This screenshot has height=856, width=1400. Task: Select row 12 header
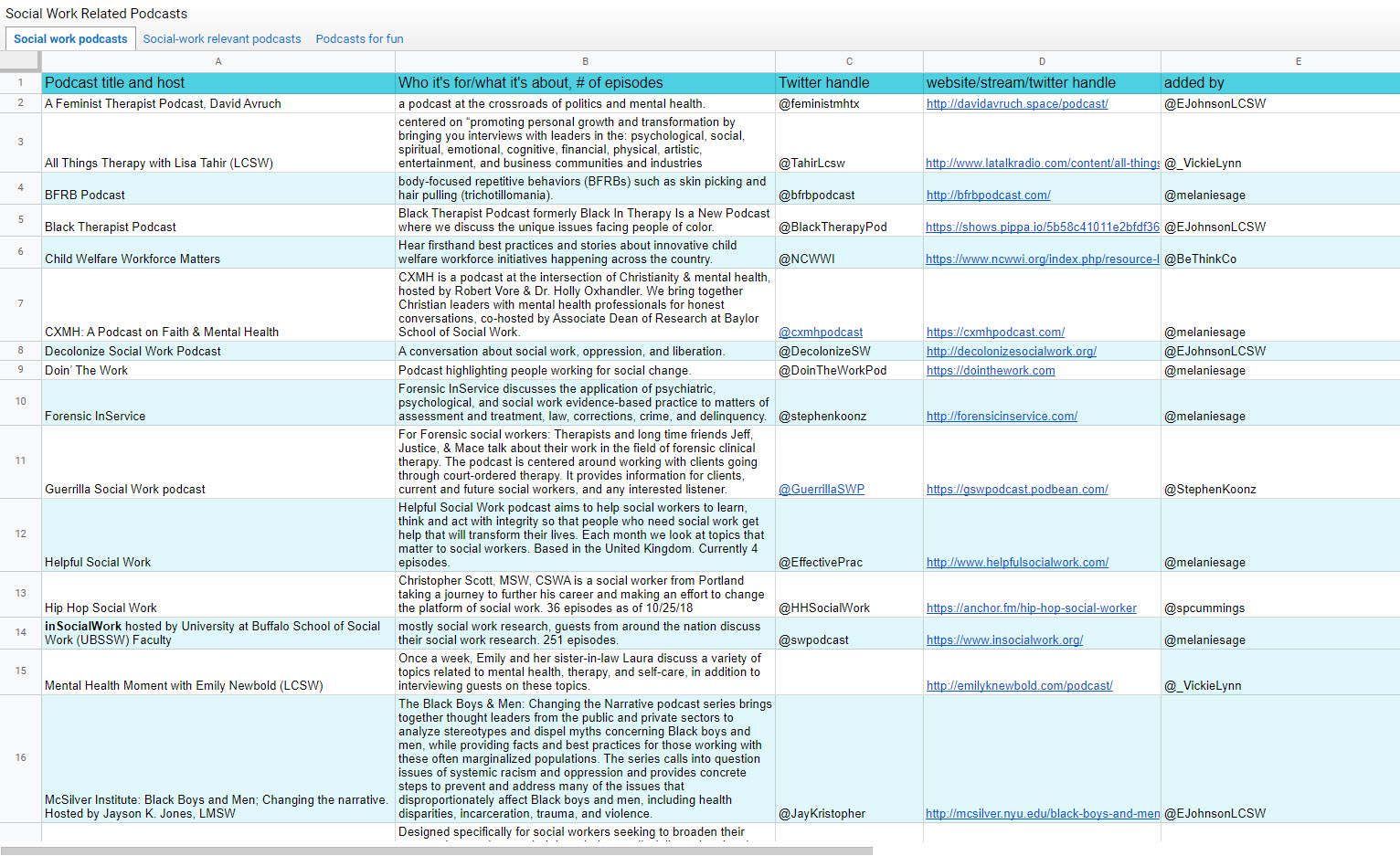(x=20, y=534)
